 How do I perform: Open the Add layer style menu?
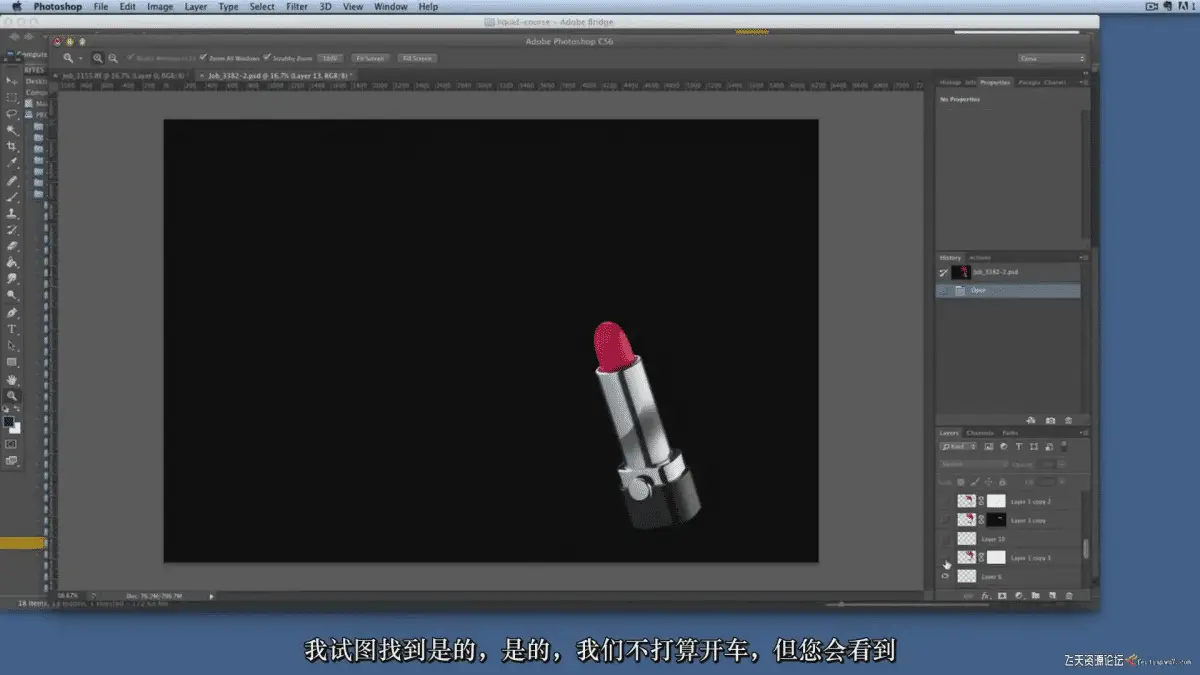coord(986,595)
